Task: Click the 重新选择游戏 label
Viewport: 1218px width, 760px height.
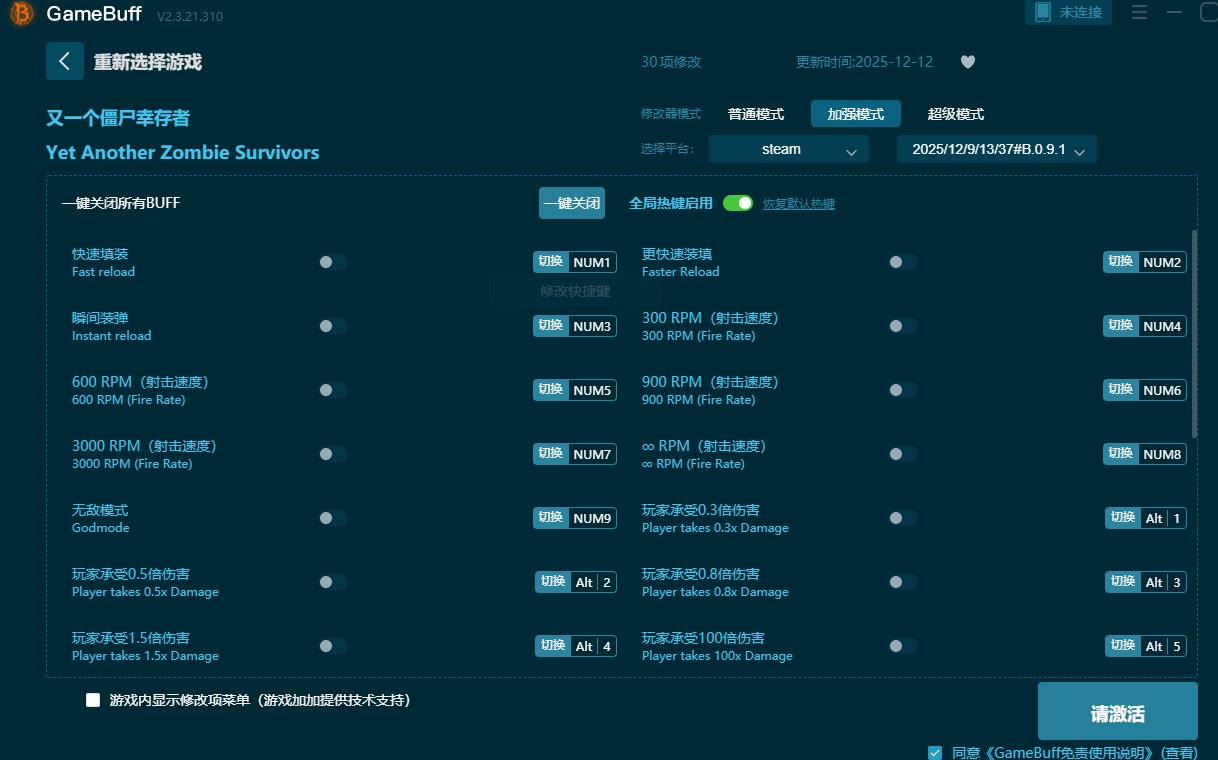Action: 148,62
